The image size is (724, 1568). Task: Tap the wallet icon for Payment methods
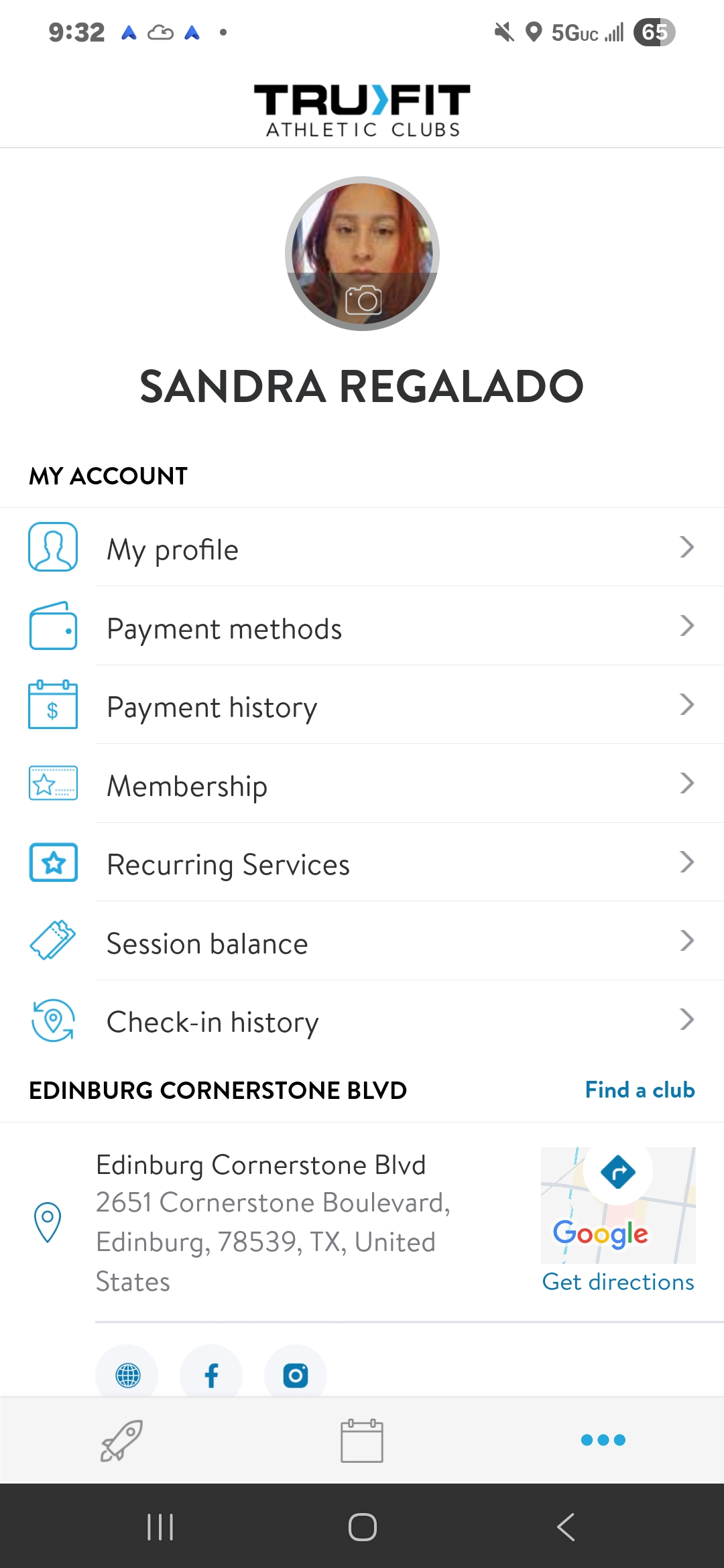(53, 627)
